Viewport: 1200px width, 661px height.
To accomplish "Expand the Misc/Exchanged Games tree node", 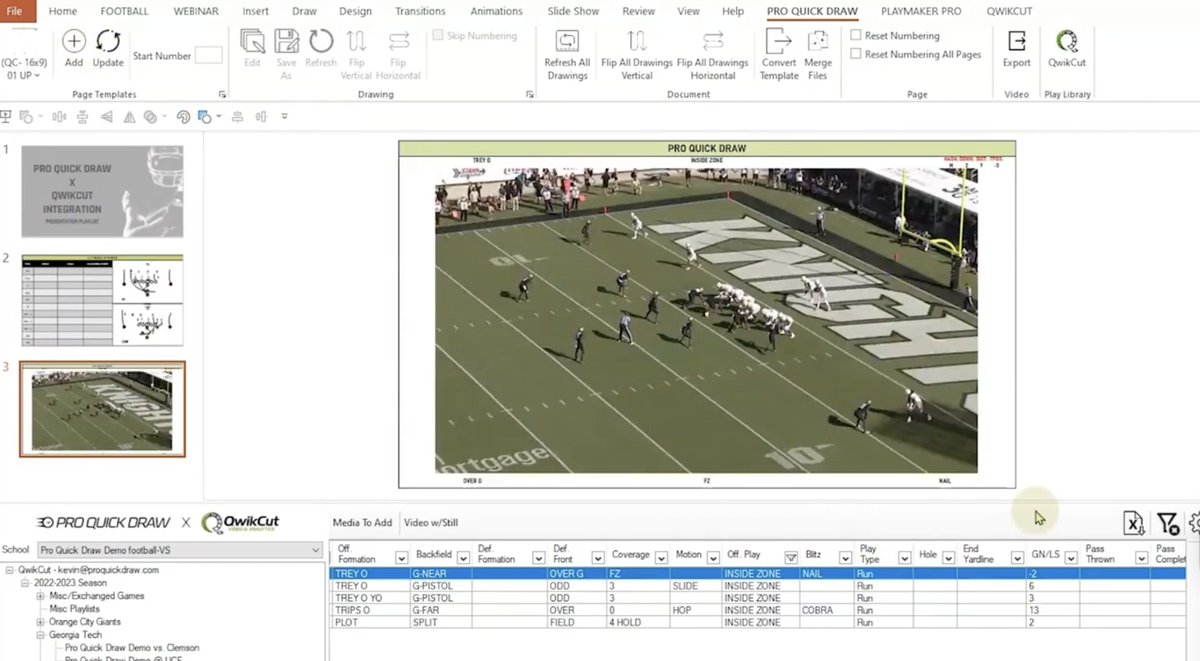I will point(41,596).
